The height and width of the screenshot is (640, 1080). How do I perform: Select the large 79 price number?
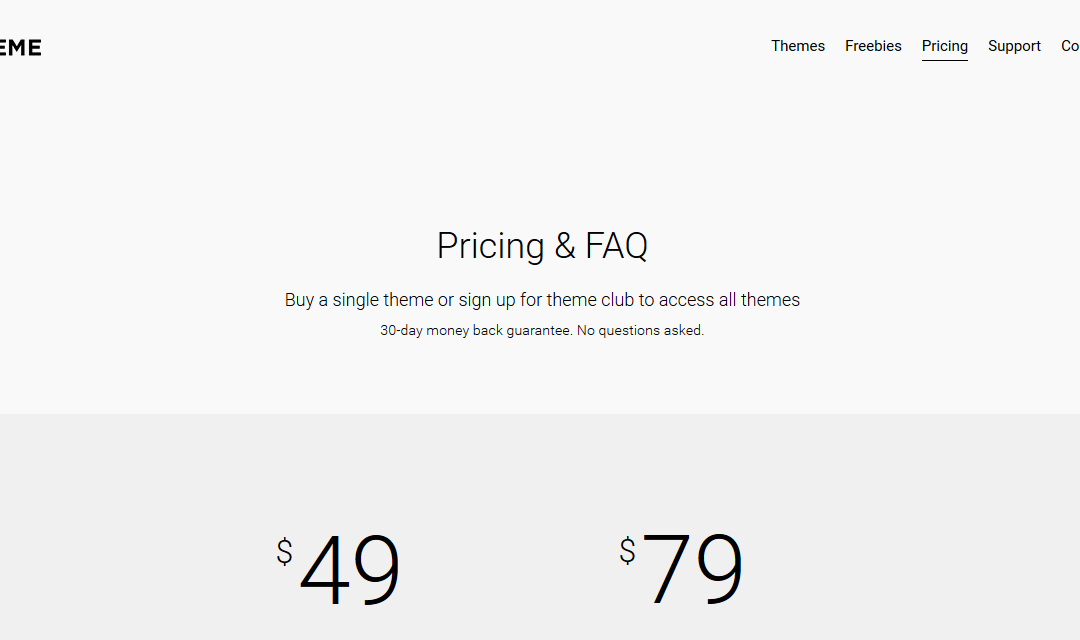tap(692, 569)
